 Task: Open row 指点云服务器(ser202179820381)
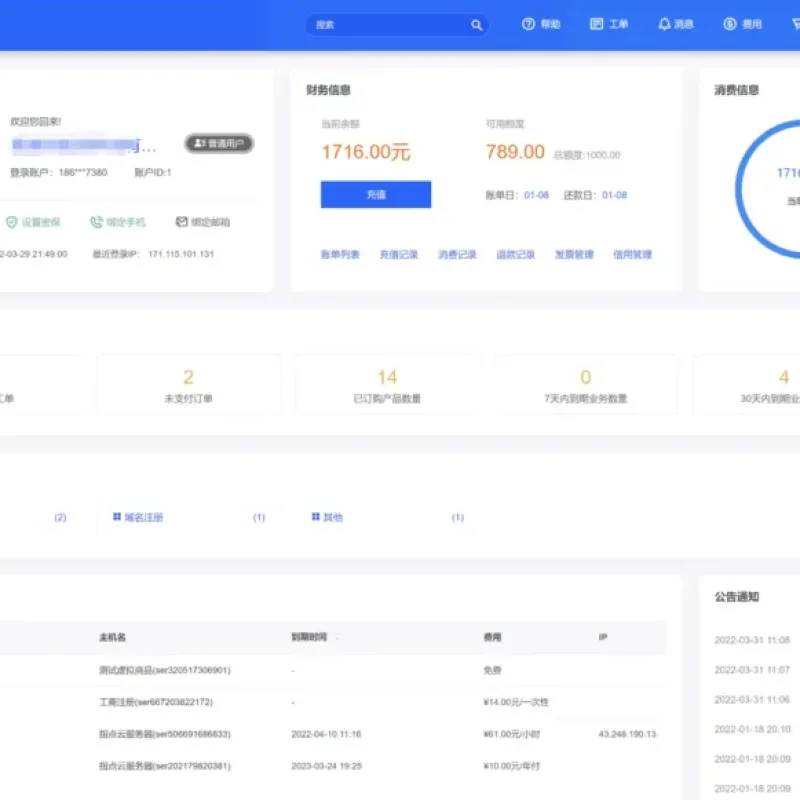[165, 766]
